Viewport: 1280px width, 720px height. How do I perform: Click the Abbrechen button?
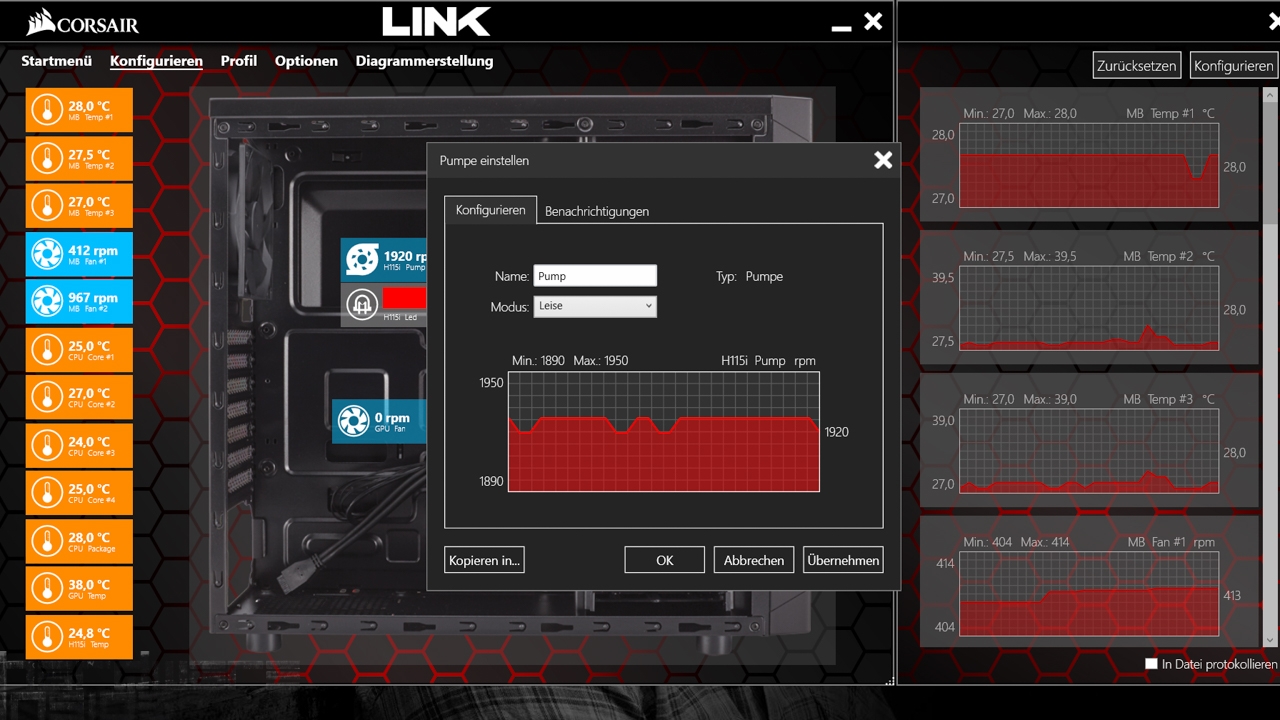tap(754, 560)
